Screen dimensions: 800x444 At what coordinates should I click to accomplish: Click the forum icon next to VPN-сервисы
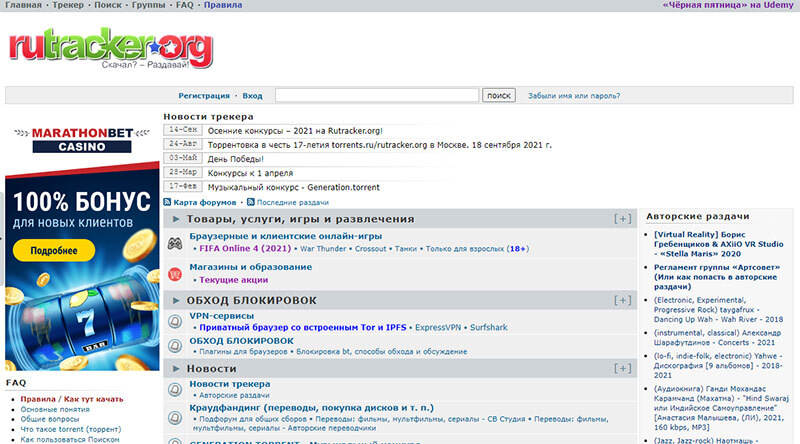click(x=175, y=322)
